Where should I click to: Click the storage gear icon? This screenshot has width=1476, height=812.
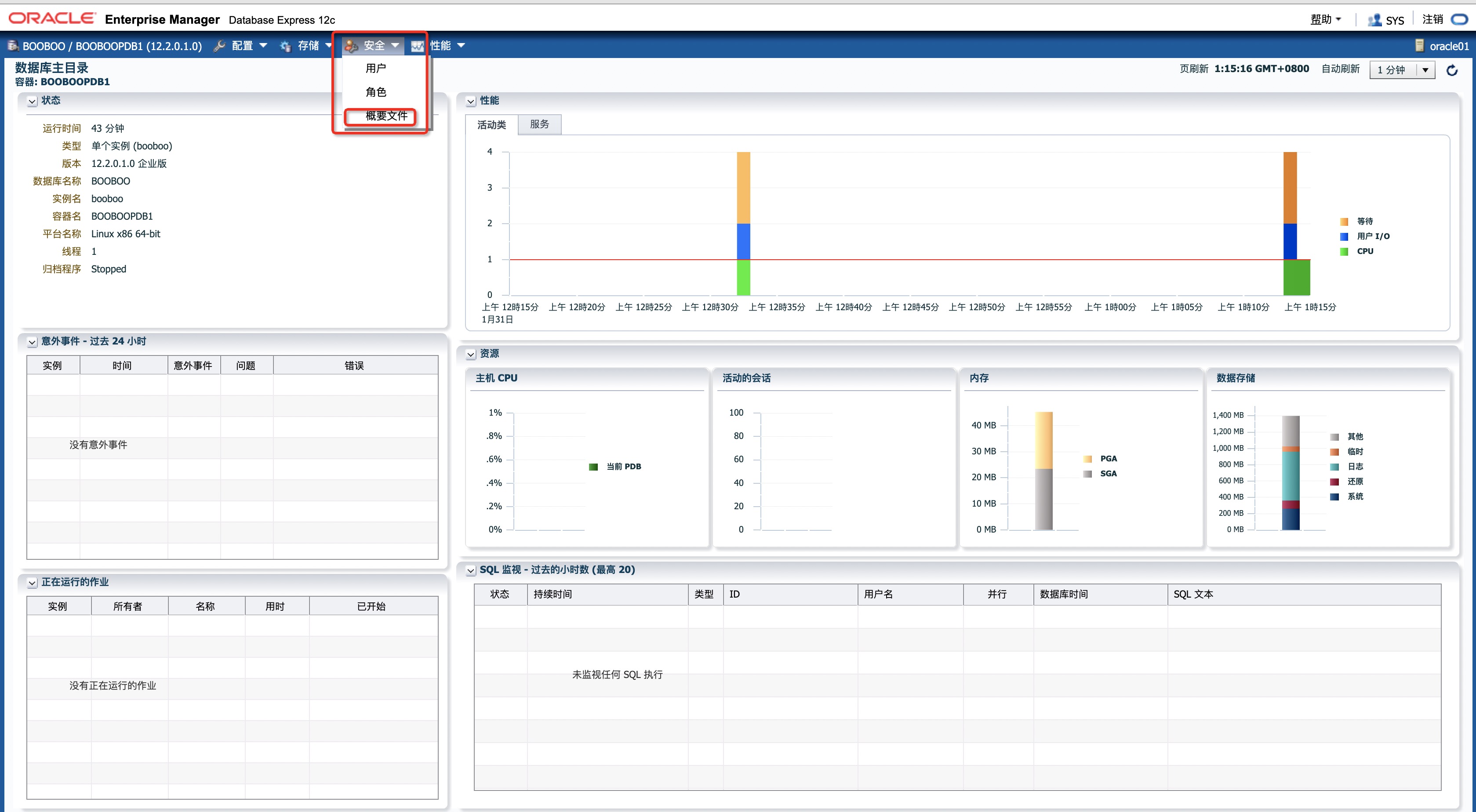coord(285,46)
